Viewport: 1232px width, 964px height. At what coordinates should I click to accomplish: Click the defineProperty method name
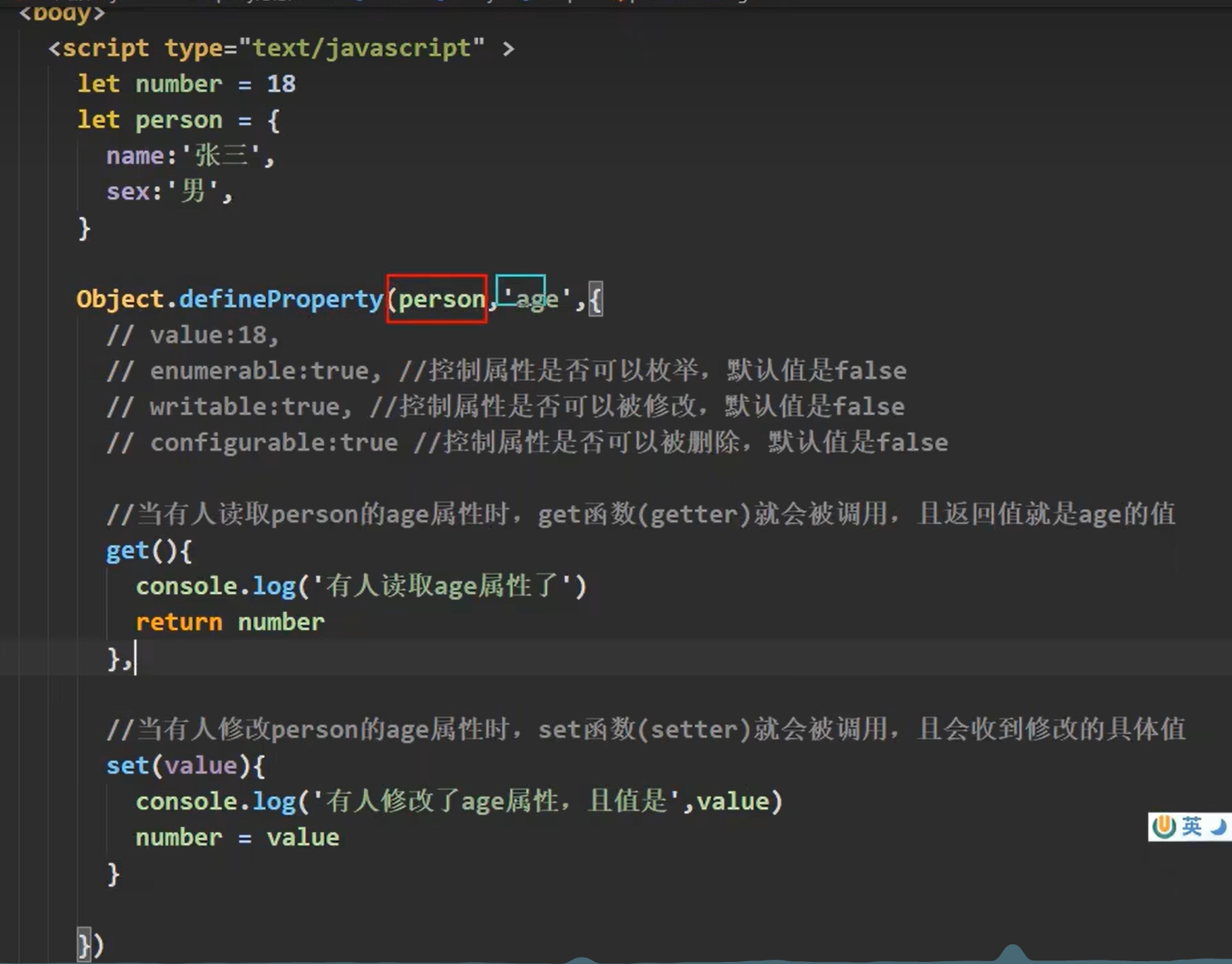click(281, 299)
